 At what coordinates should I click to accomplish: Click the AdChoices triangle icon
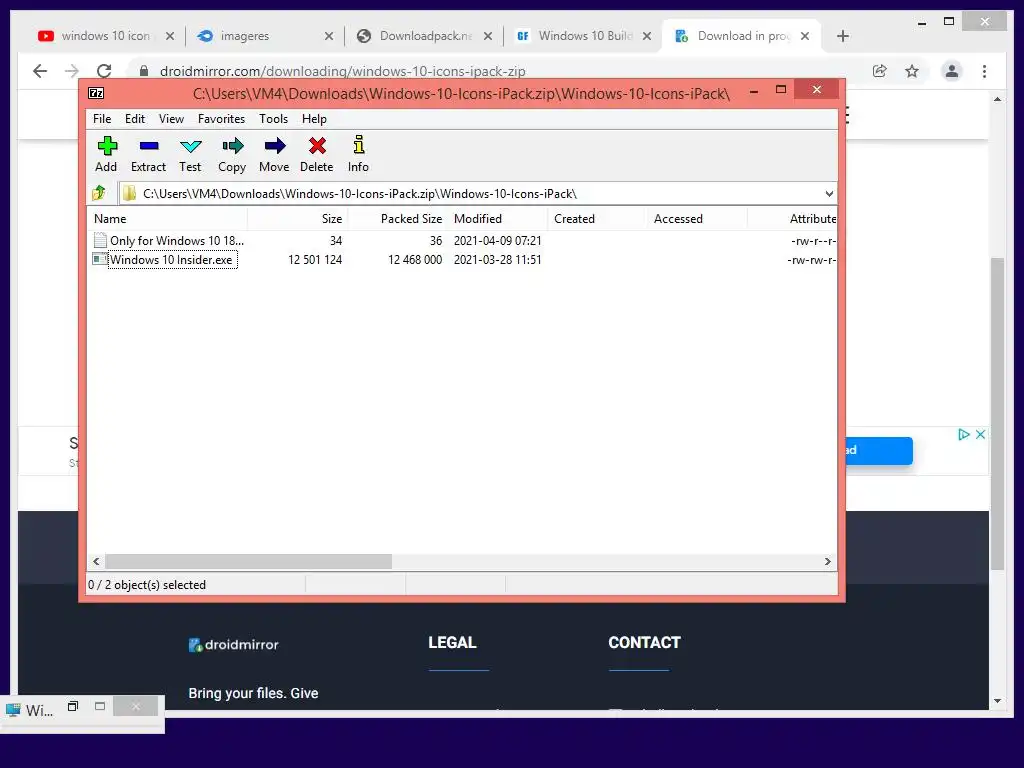(963, 434)
